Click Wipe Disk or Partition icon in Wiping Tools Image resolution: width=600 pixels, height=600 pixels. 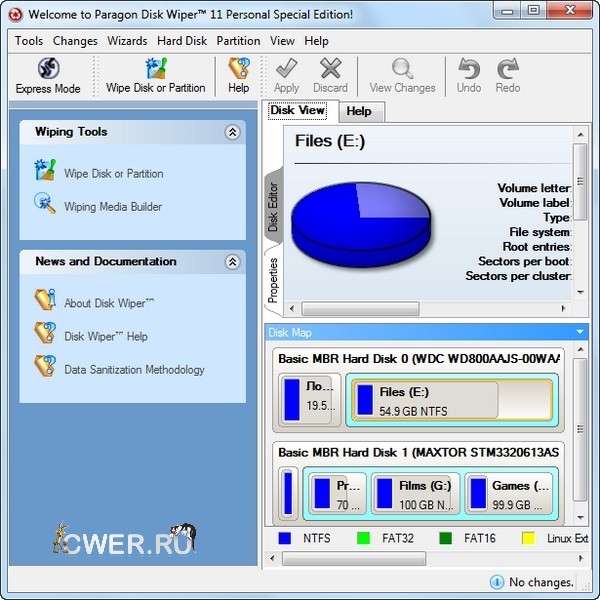(45, 170)
